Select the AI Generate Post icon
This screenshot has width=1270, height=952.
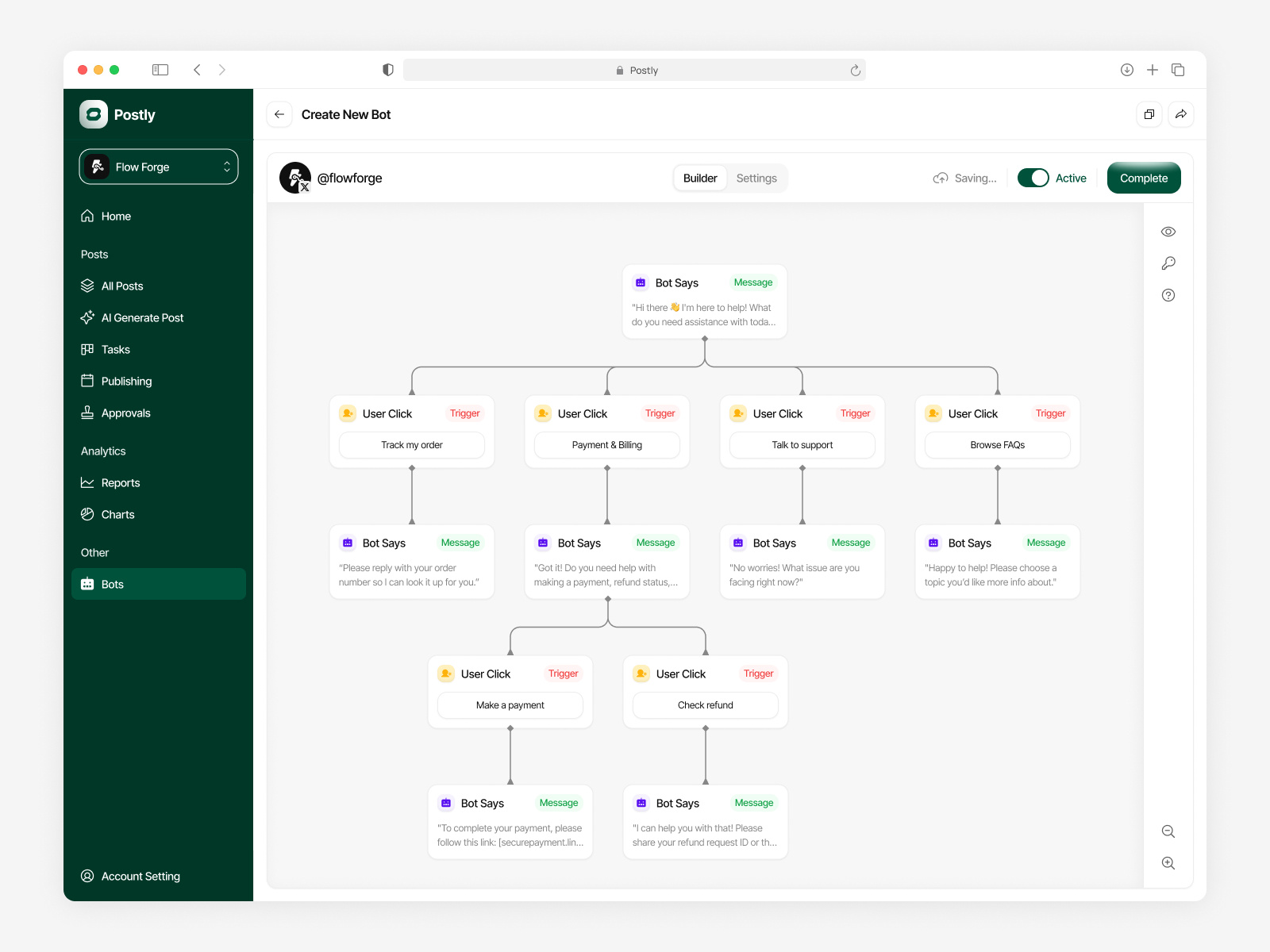pyautogui.click(x=87, y=317)
